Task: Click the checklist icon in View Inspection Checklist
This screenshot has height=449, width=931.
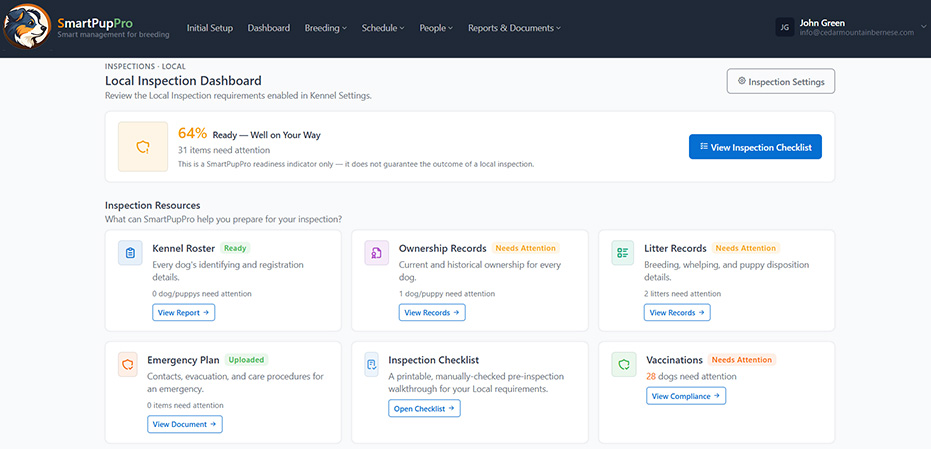Action: (x=704, y=147)
